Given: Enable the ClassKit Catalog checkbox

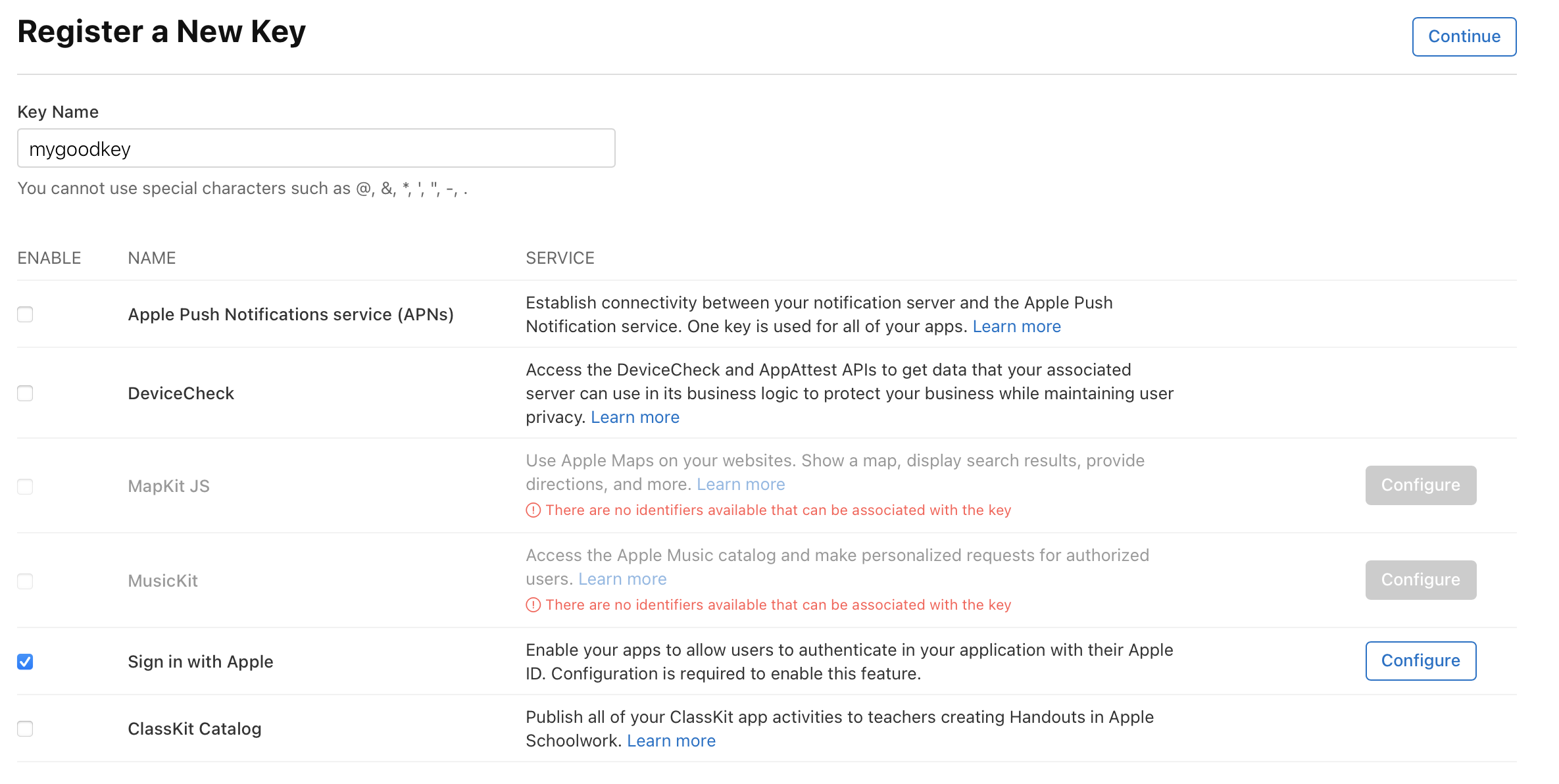Looking at the screenshot, I should point(25,729).
